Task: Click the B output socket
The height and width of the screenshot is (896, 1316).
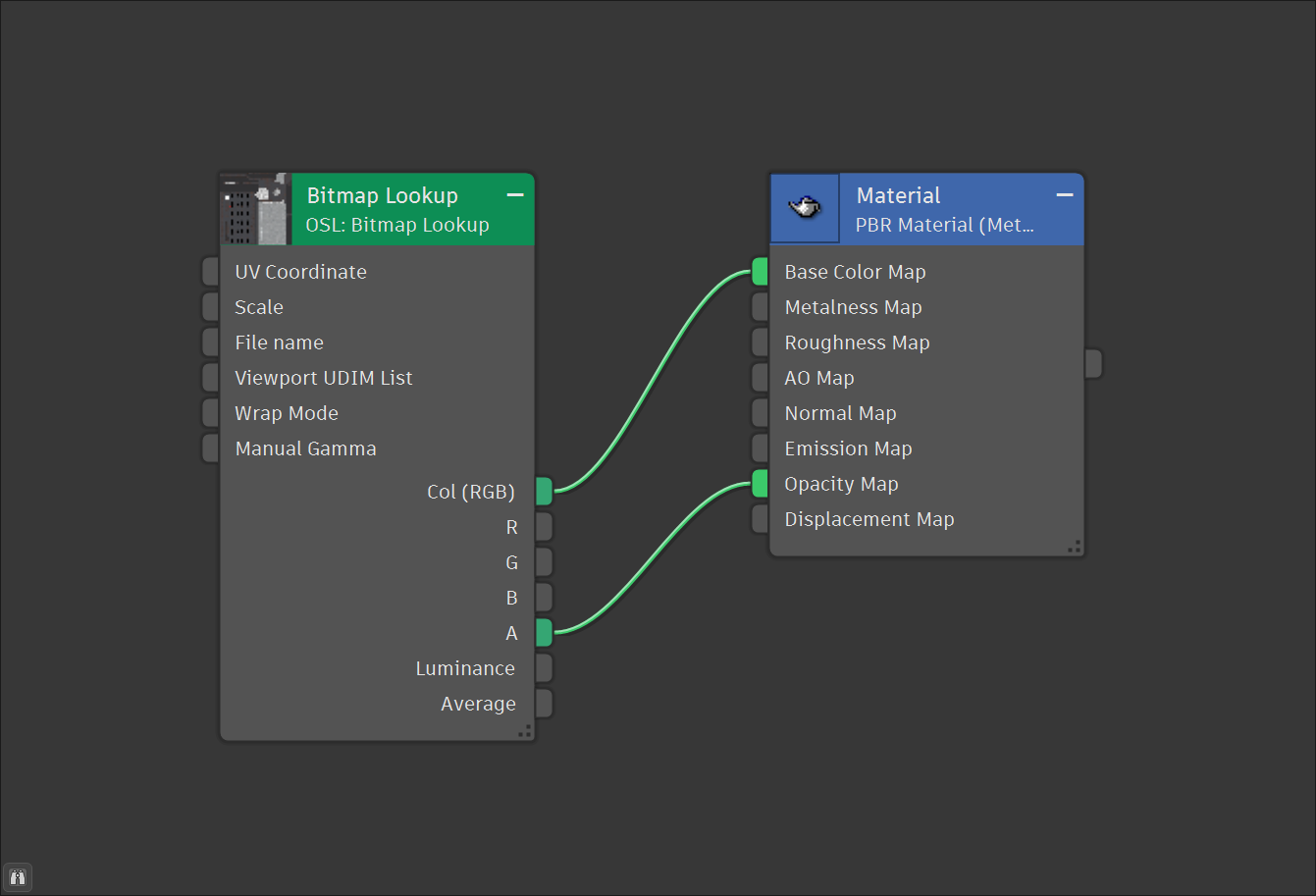Action: tap(545, 598)
